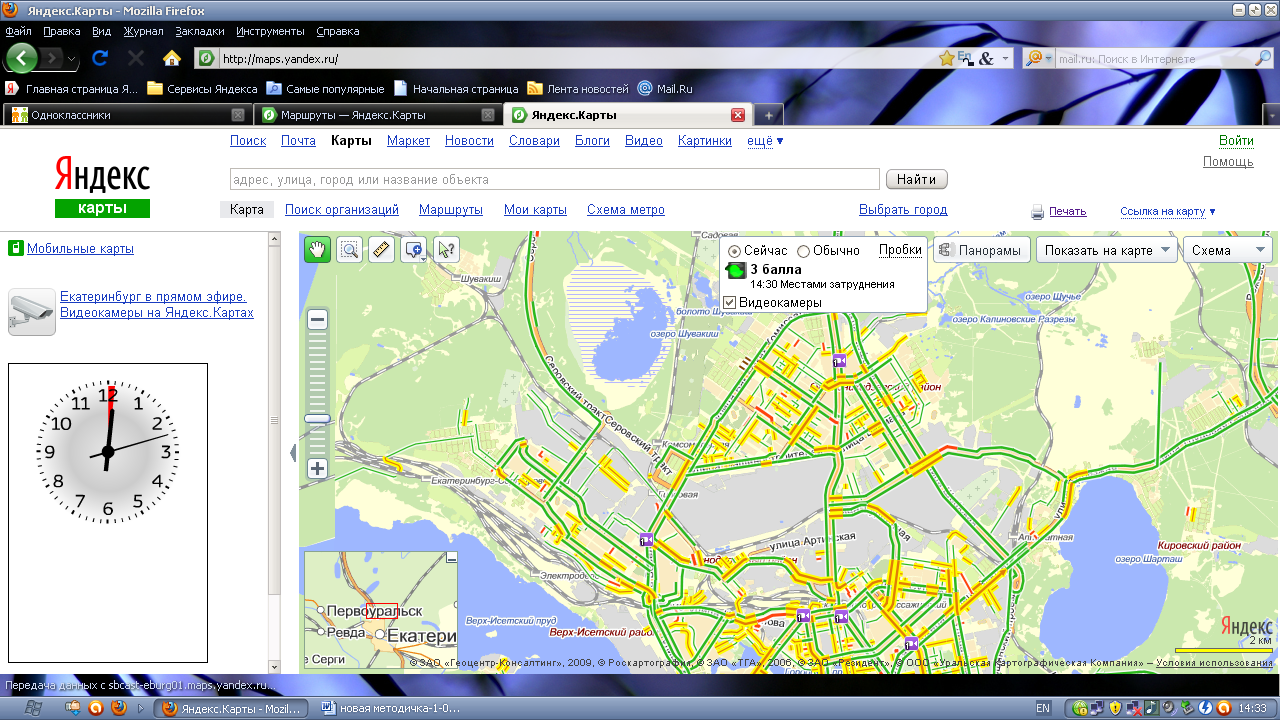Click the map zoom out minus button
1280x720 pixels.
pos(318,320)
